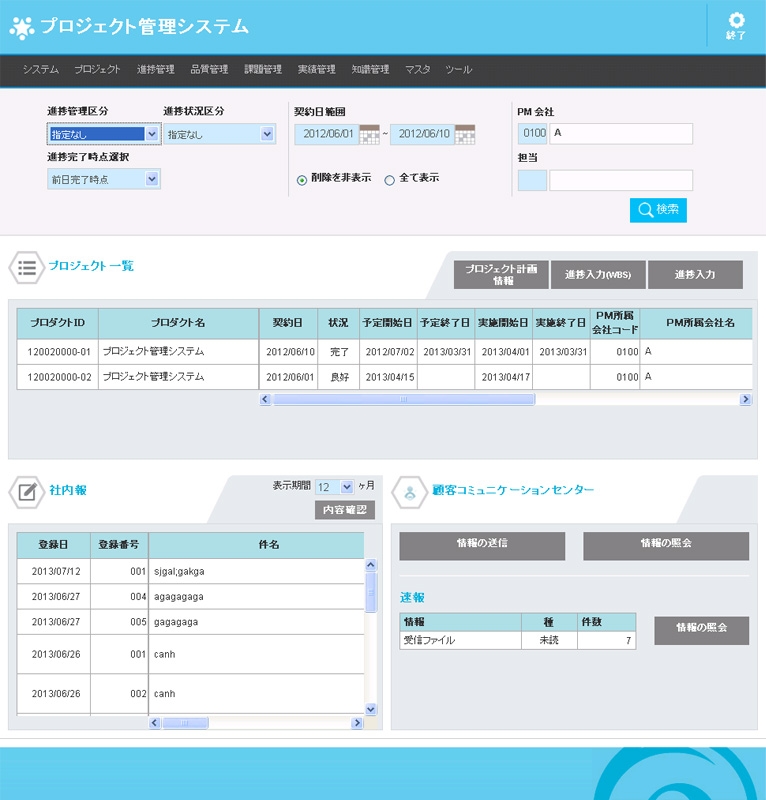
Task: Click the 社内報 vertical scrollbar thumb
Action: (371, 592)
